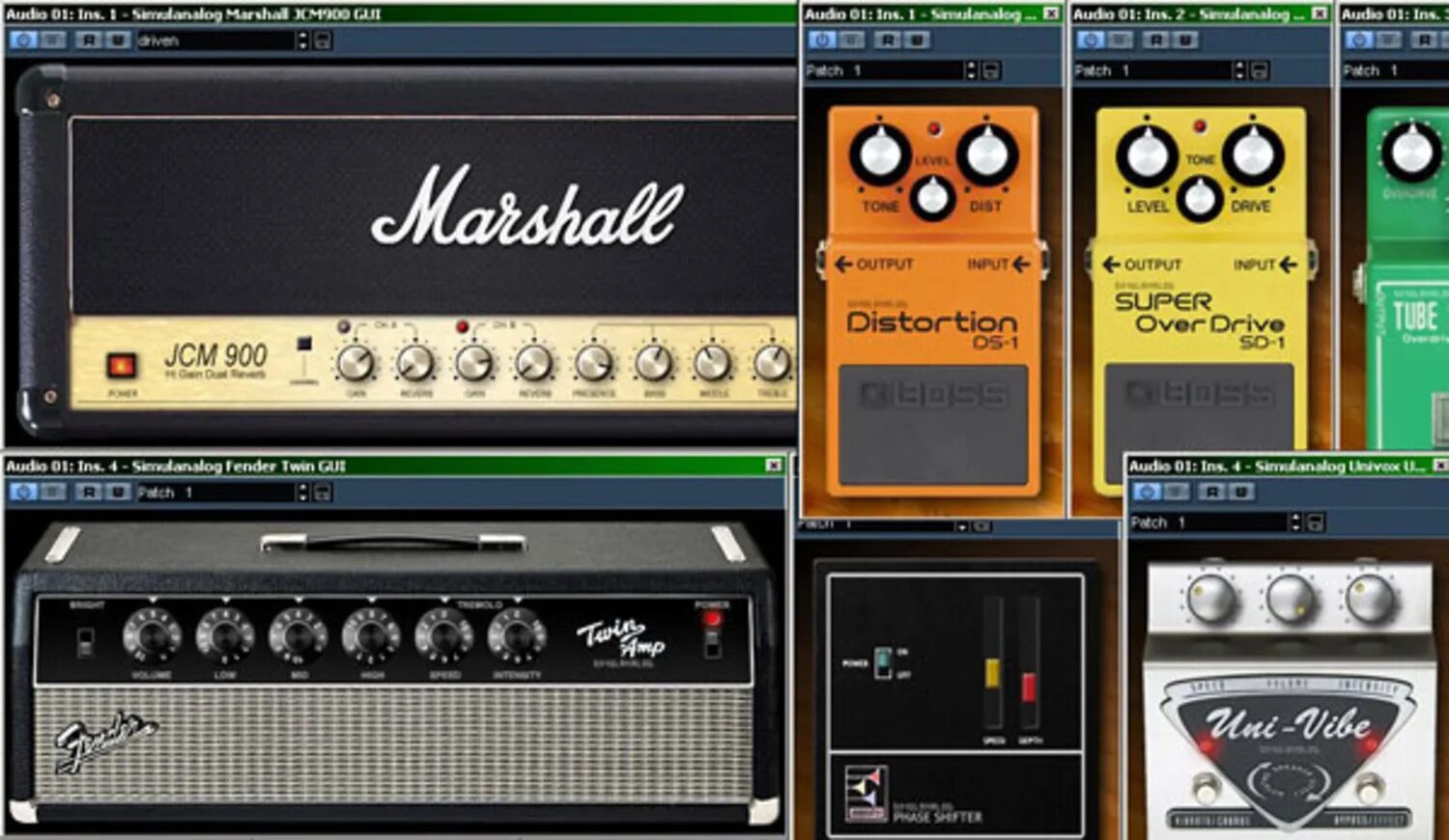Toggle power button in Fender Twin plugin window

coord(23,491)
